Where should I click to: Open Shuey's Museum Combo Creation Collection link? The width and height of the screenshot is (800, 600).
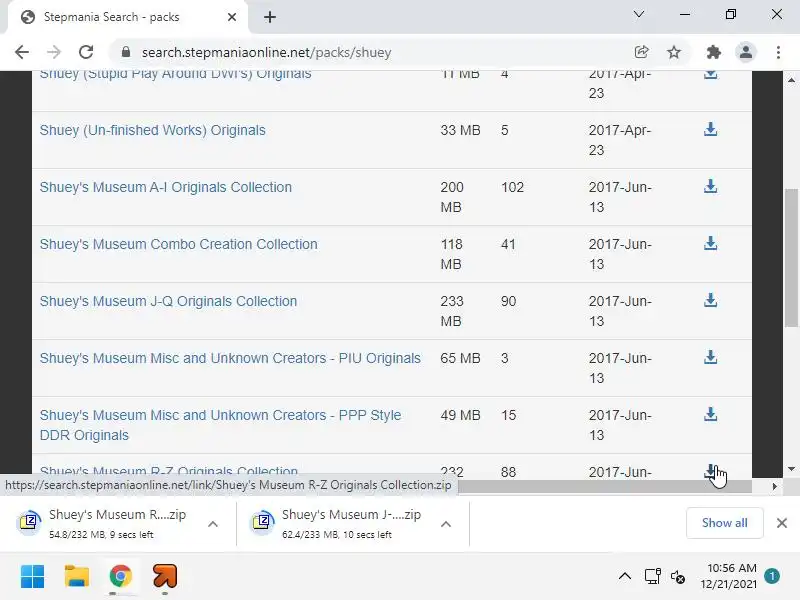179,244
